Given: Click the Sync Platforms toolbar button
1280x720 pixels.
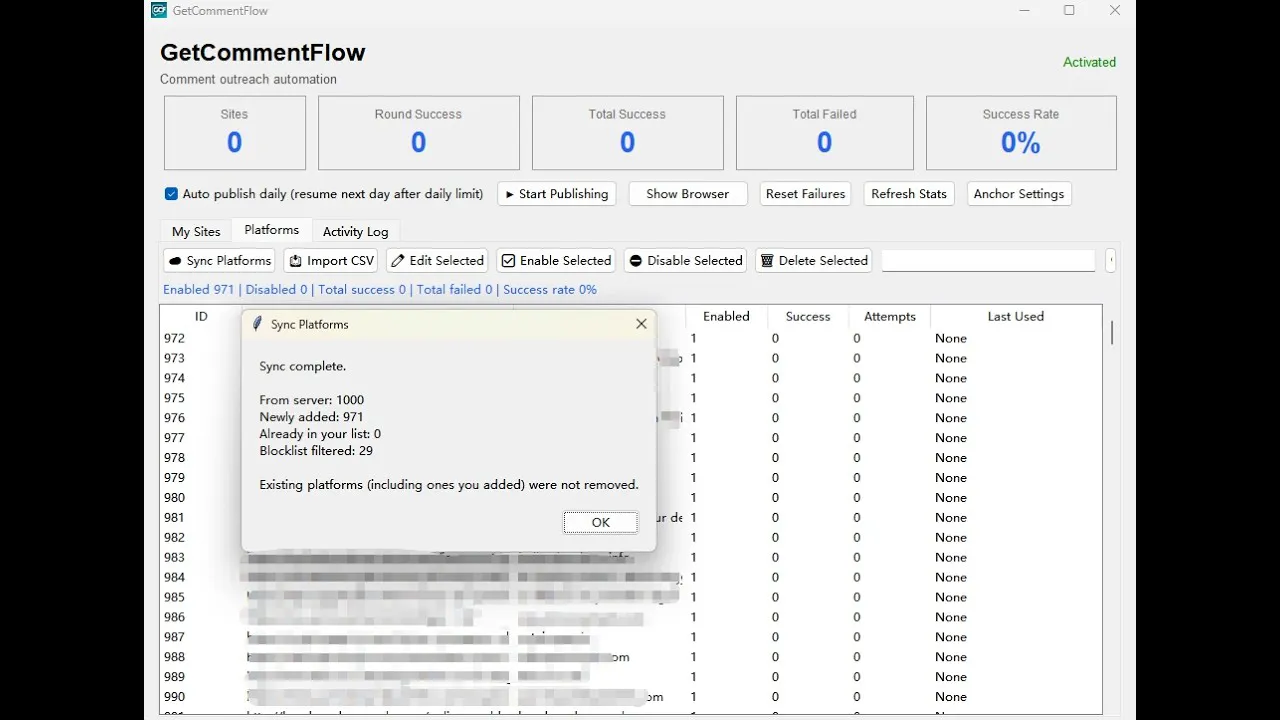Looking at the screenshot, I should tap(220, 261).
